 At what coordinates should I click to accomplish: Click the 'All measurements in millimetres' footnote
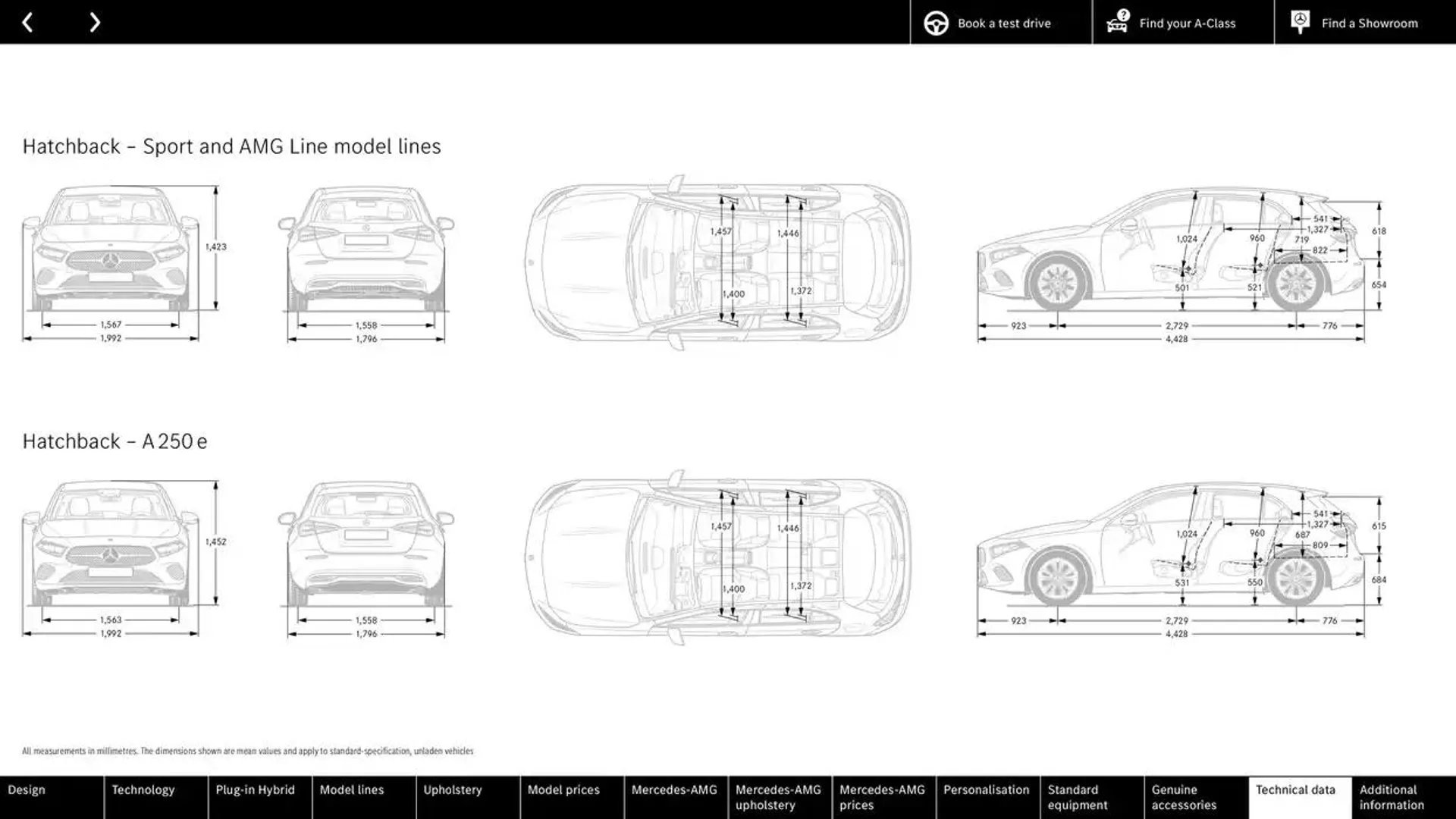(247, 751)
